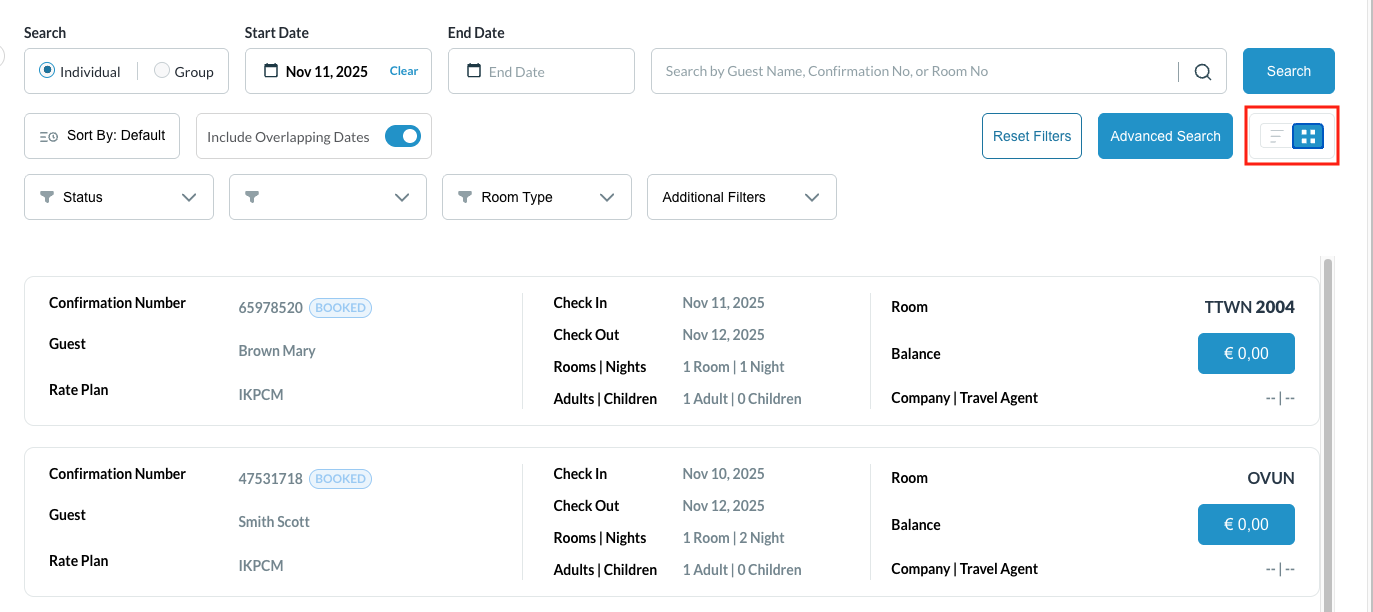Image resolution: width=1373 pixels, height=612 pixels.
Task: Click the Status filter funnel icon
Action: 47,197
